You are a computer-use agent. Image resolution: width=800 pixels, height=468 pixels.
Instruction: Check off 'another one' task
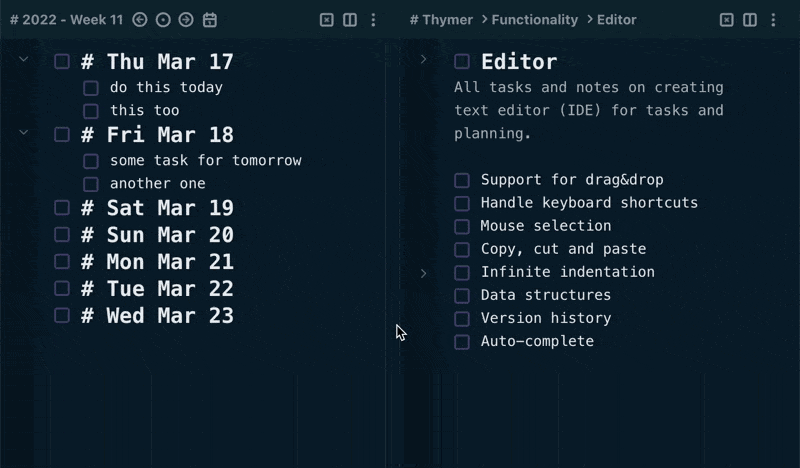click(x=91, y=184)
